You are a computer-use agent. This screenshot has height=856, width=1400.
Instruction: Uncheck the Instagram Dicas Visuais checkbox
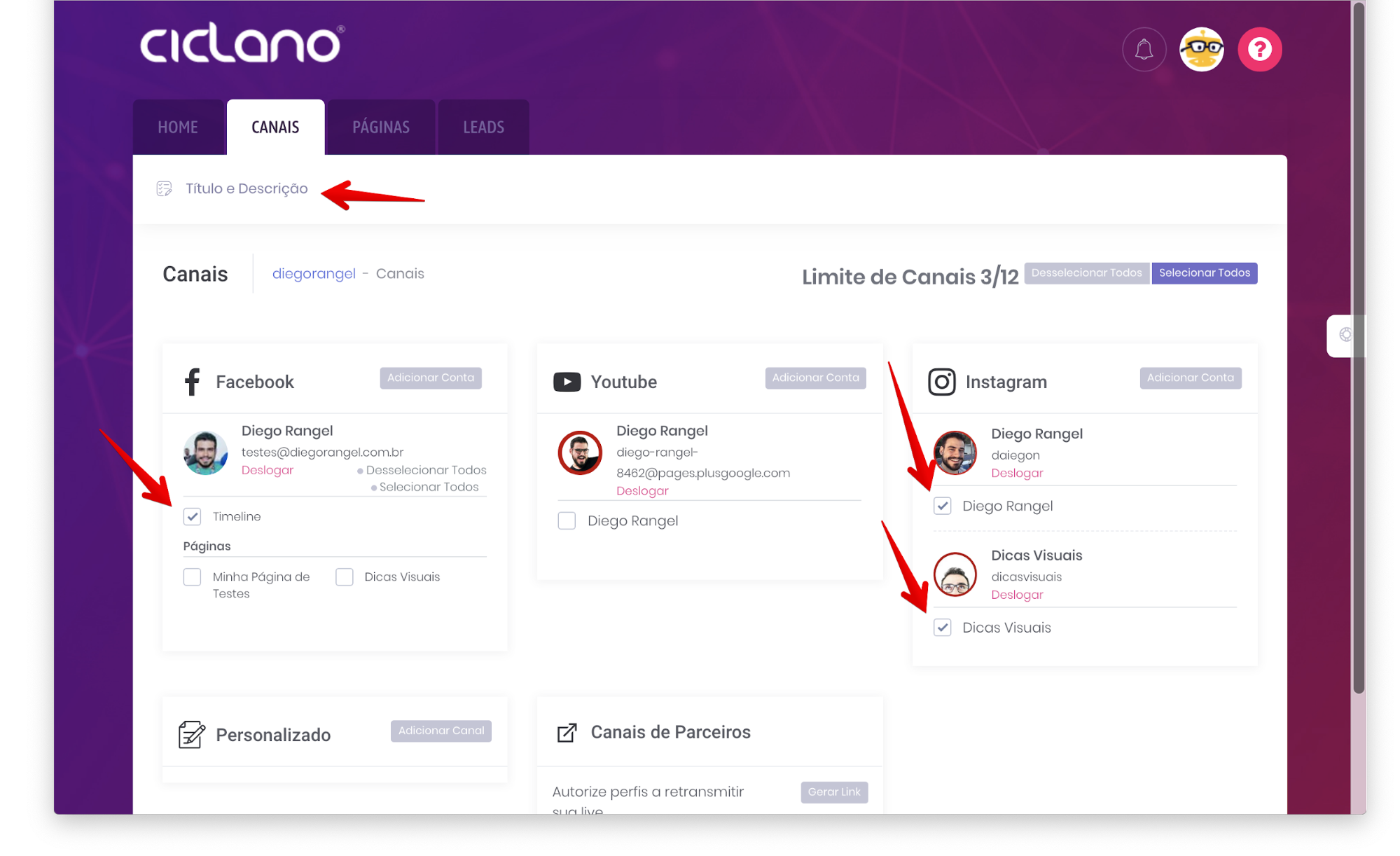tap(943, 628)
